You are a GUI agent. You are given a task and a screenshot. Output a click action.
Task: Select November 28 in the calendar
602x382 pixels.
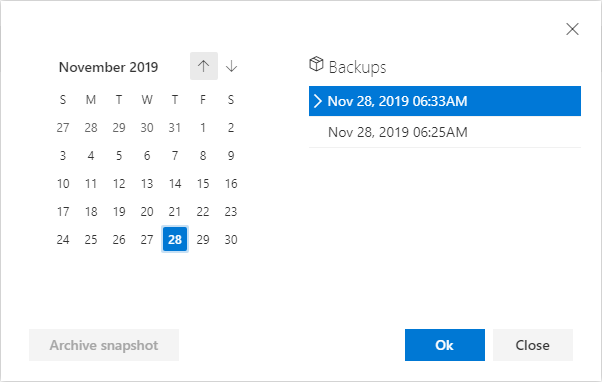pos(175,239)
